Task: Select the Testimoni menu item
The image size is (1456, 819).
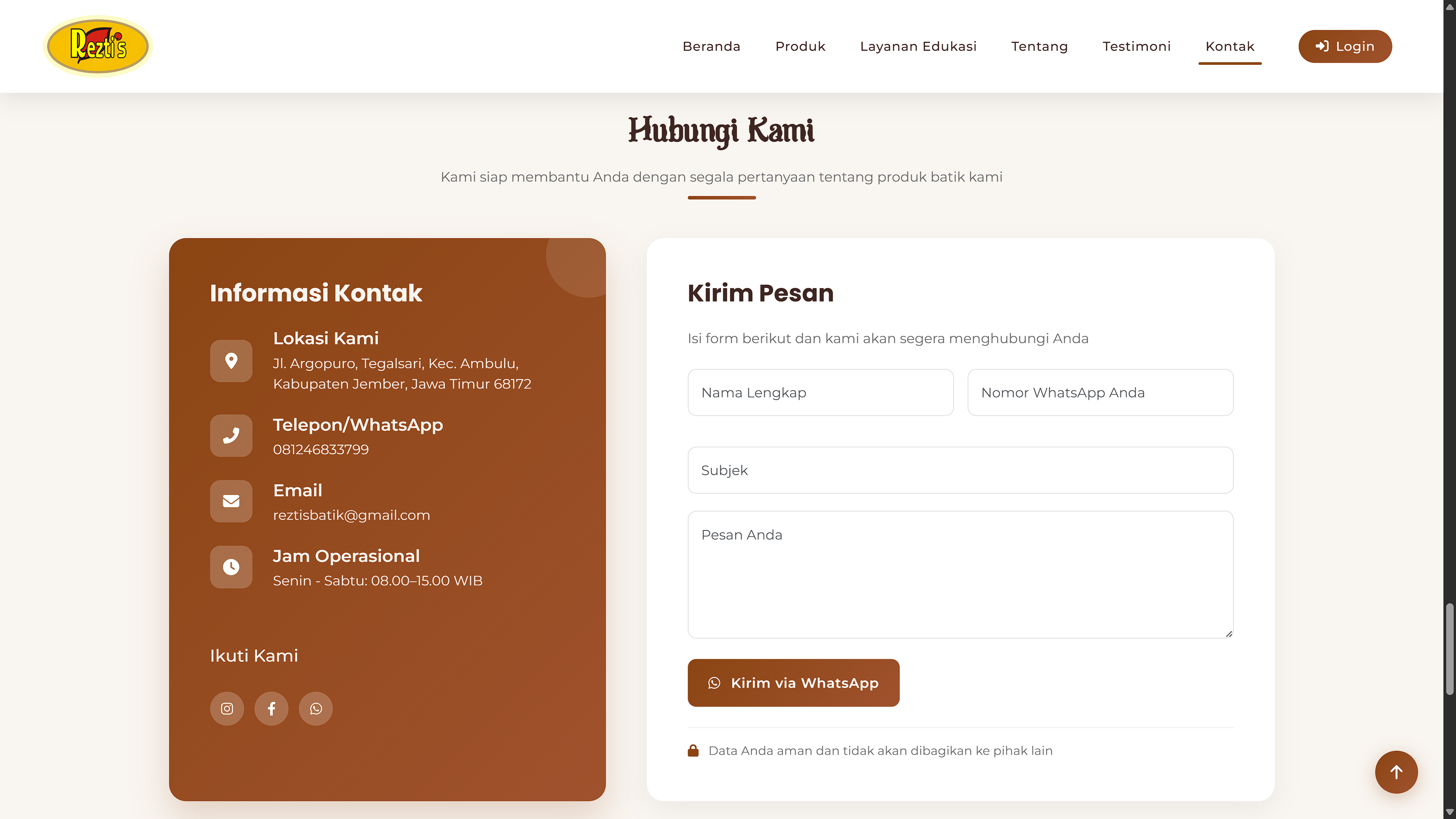Action: (1136, 46)
